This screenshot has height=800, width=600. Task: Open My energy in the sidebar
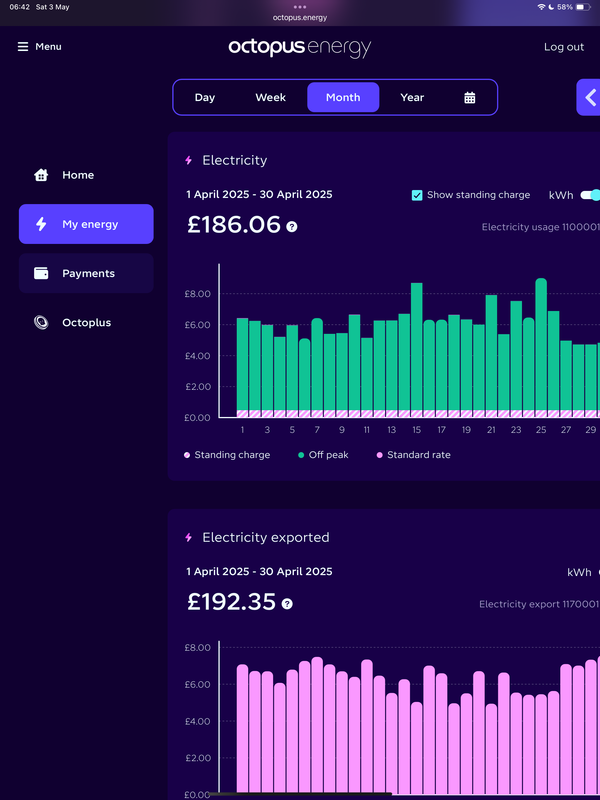[x=86, y=224]
